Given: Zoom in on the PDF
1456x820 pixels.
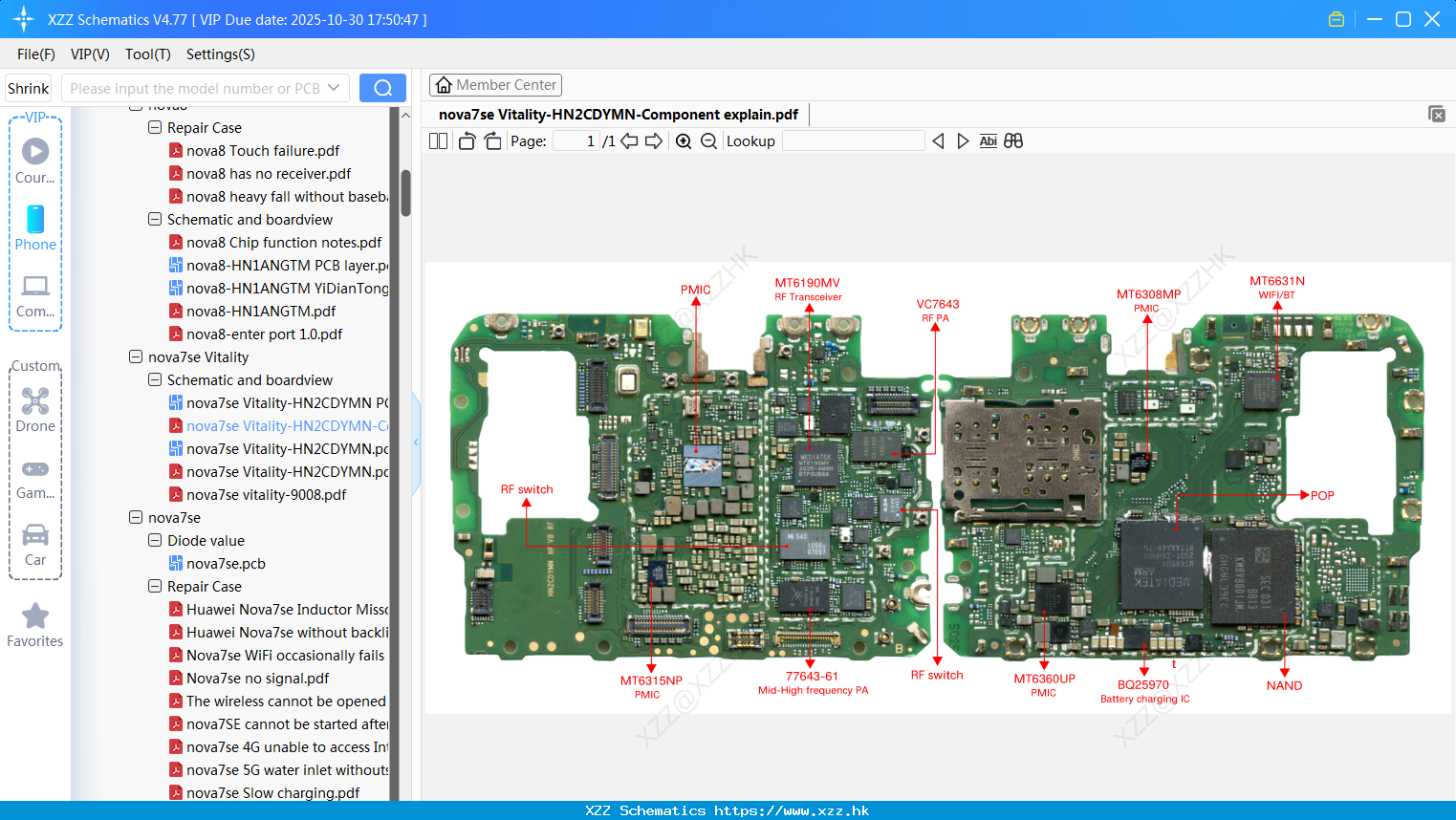Looking at the screenshot, I should pos(684,140).
